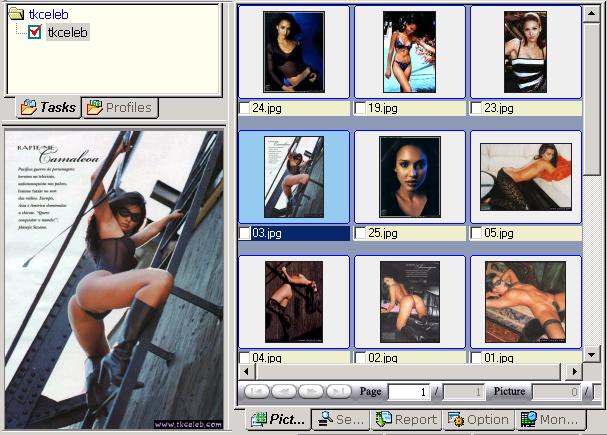
Task: Tick the checkbox next to 03.jpg
Action: click(245, 233)
